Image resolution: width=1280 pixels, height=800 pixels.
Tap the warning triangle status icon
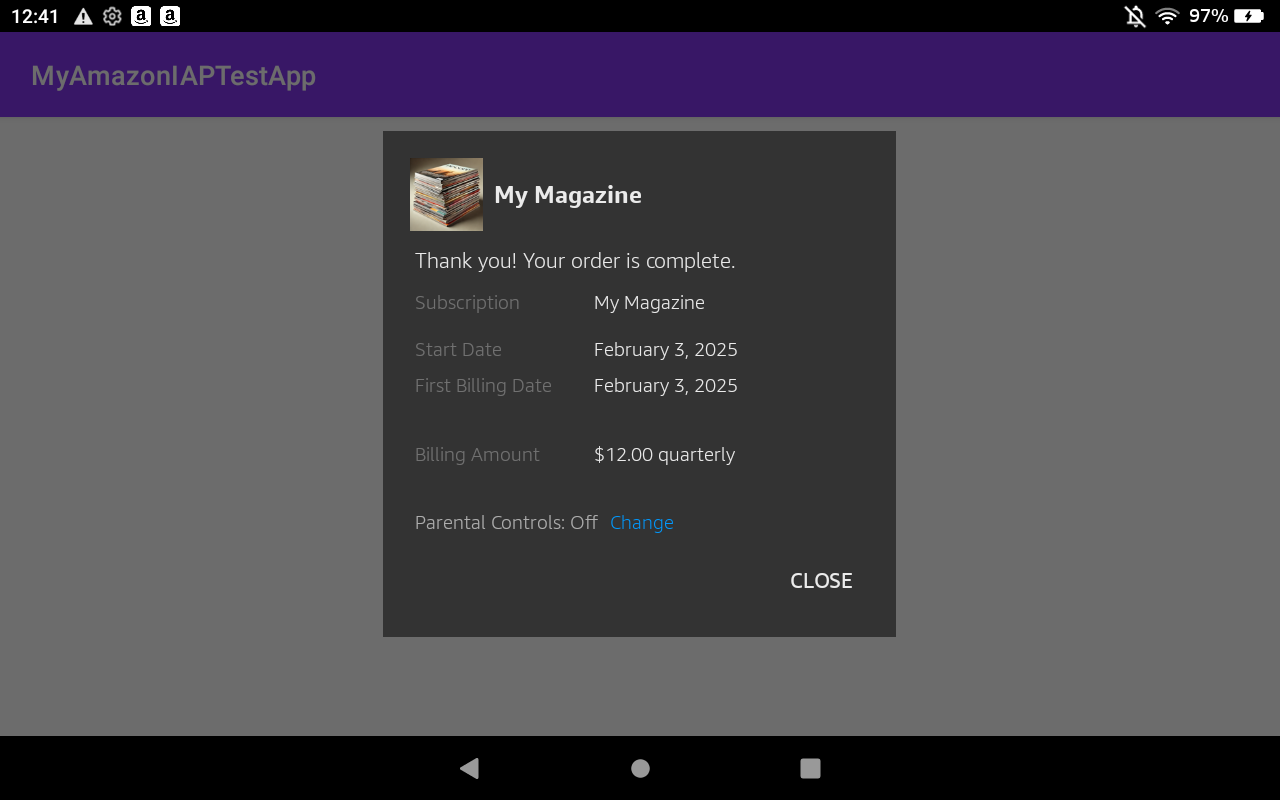[82, 15]
